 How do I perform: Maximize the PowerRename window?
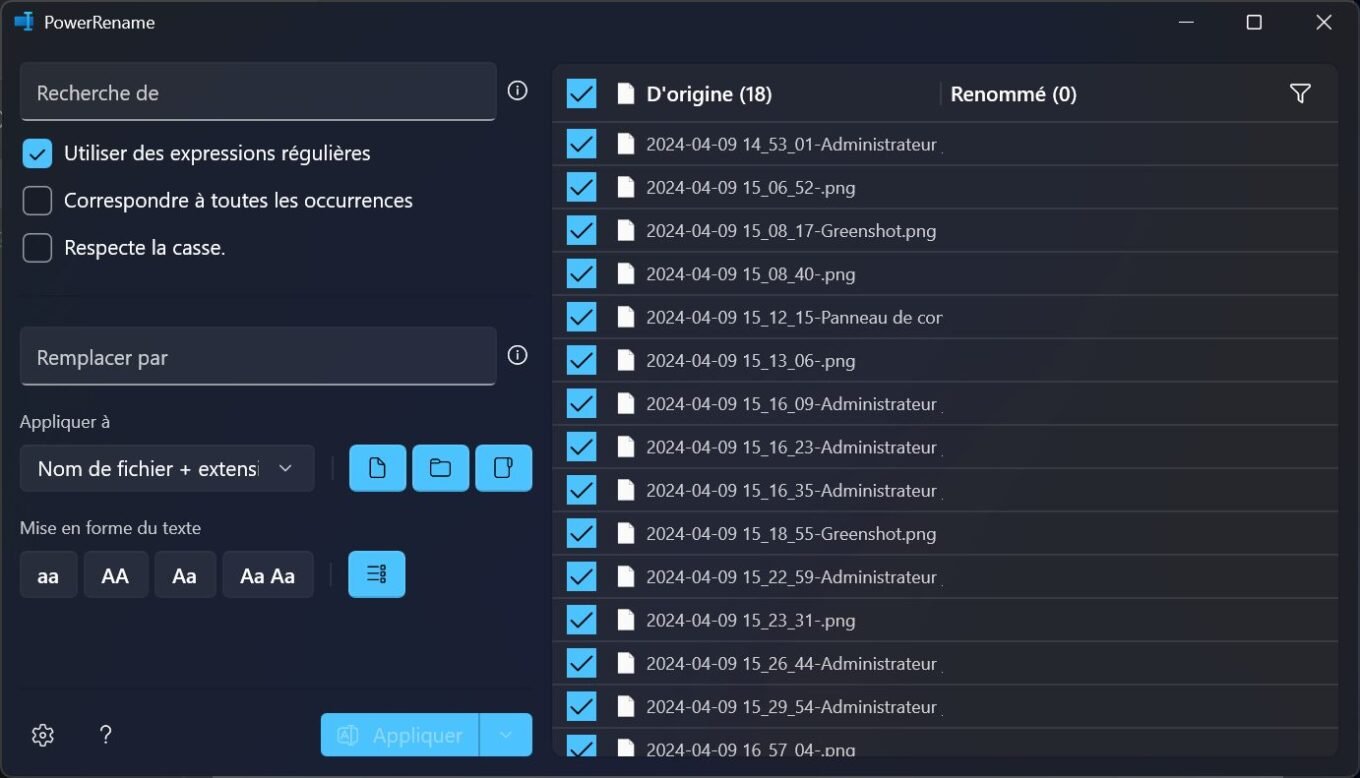click(1254, 22)
